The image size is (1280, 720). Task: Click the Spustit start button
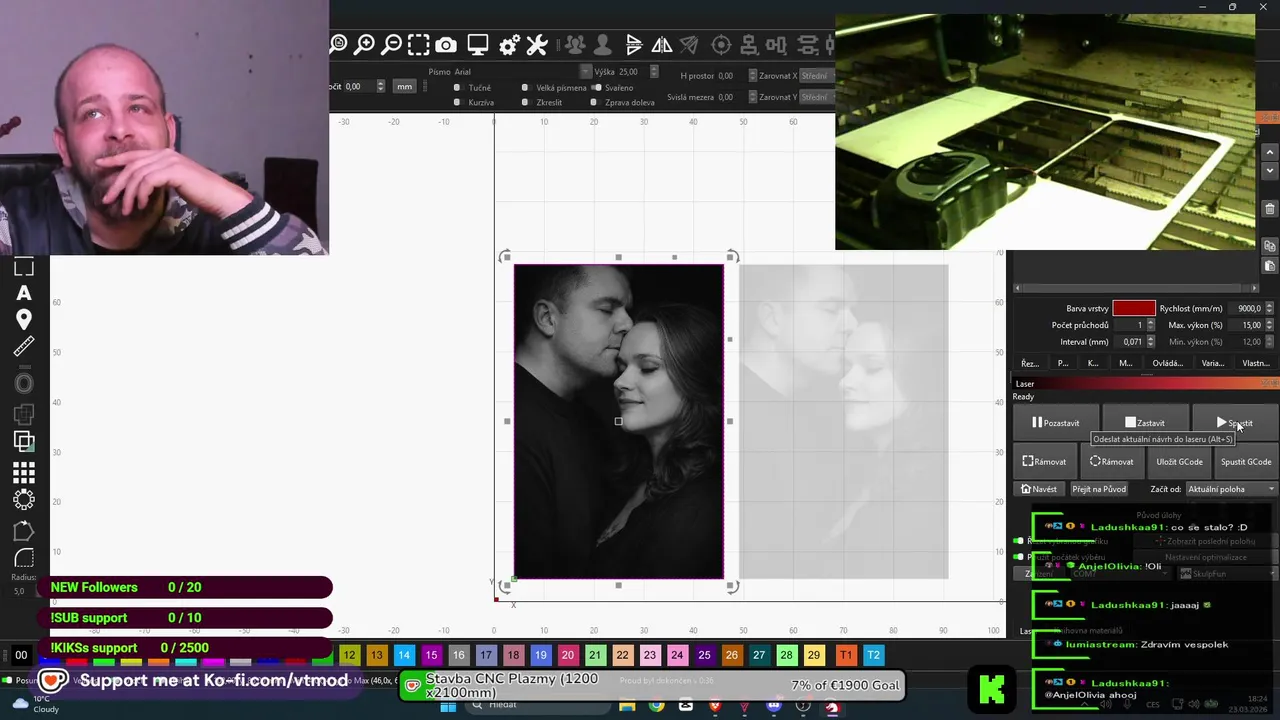pyautogui.click(x=1234, y=423)
